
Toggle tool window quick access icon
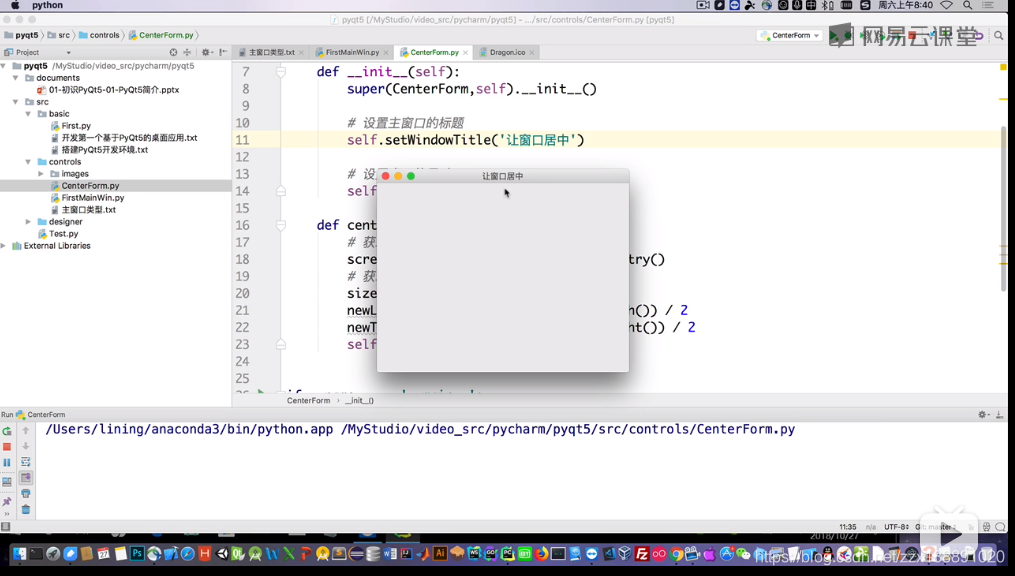click(x=6, y=527)
